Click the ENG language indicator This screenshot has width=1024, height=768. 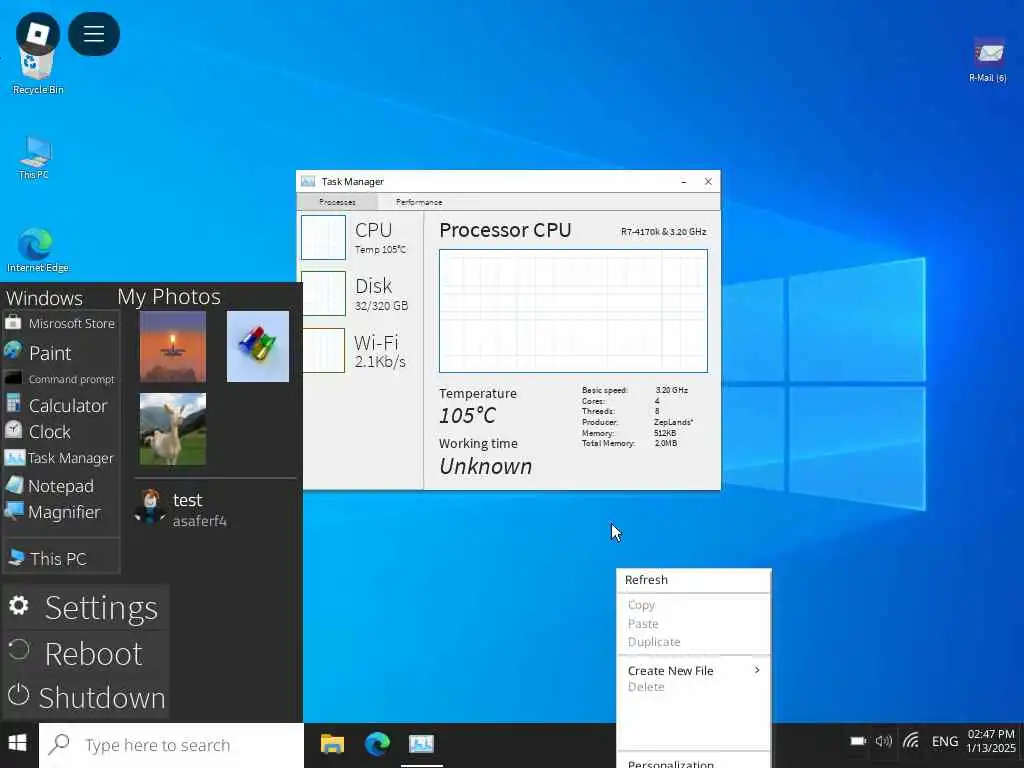[x=944, y=742]
